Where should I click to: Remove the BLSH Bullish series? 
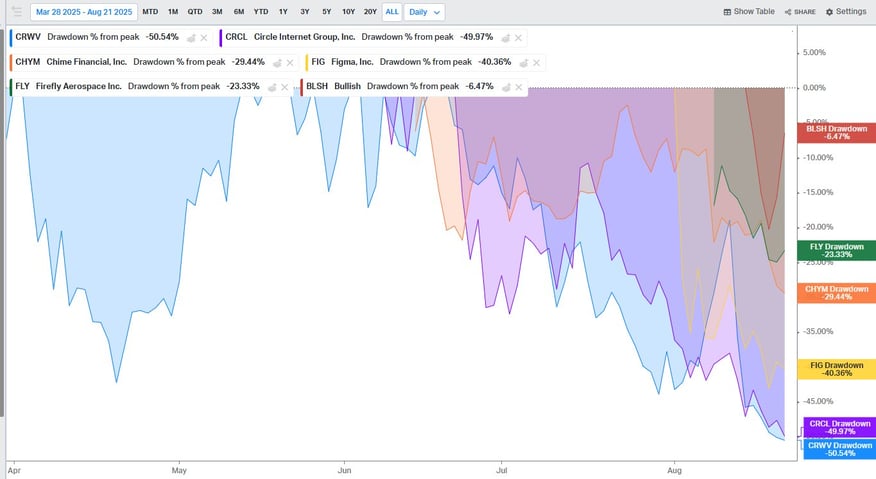(518, 87)
